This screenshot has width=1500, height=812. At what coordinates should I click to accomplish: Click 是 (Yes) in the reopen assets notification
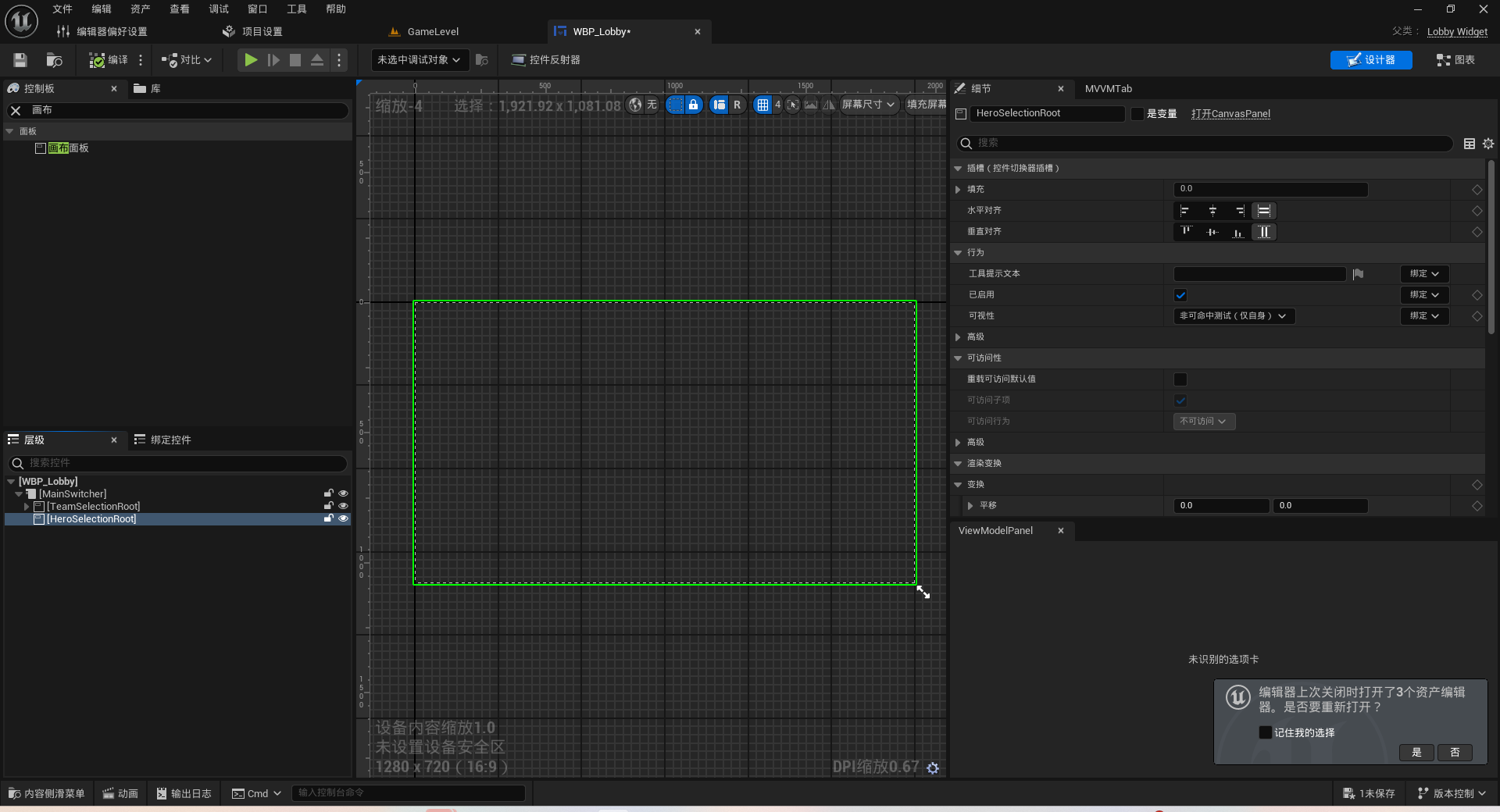(1416, 753)
